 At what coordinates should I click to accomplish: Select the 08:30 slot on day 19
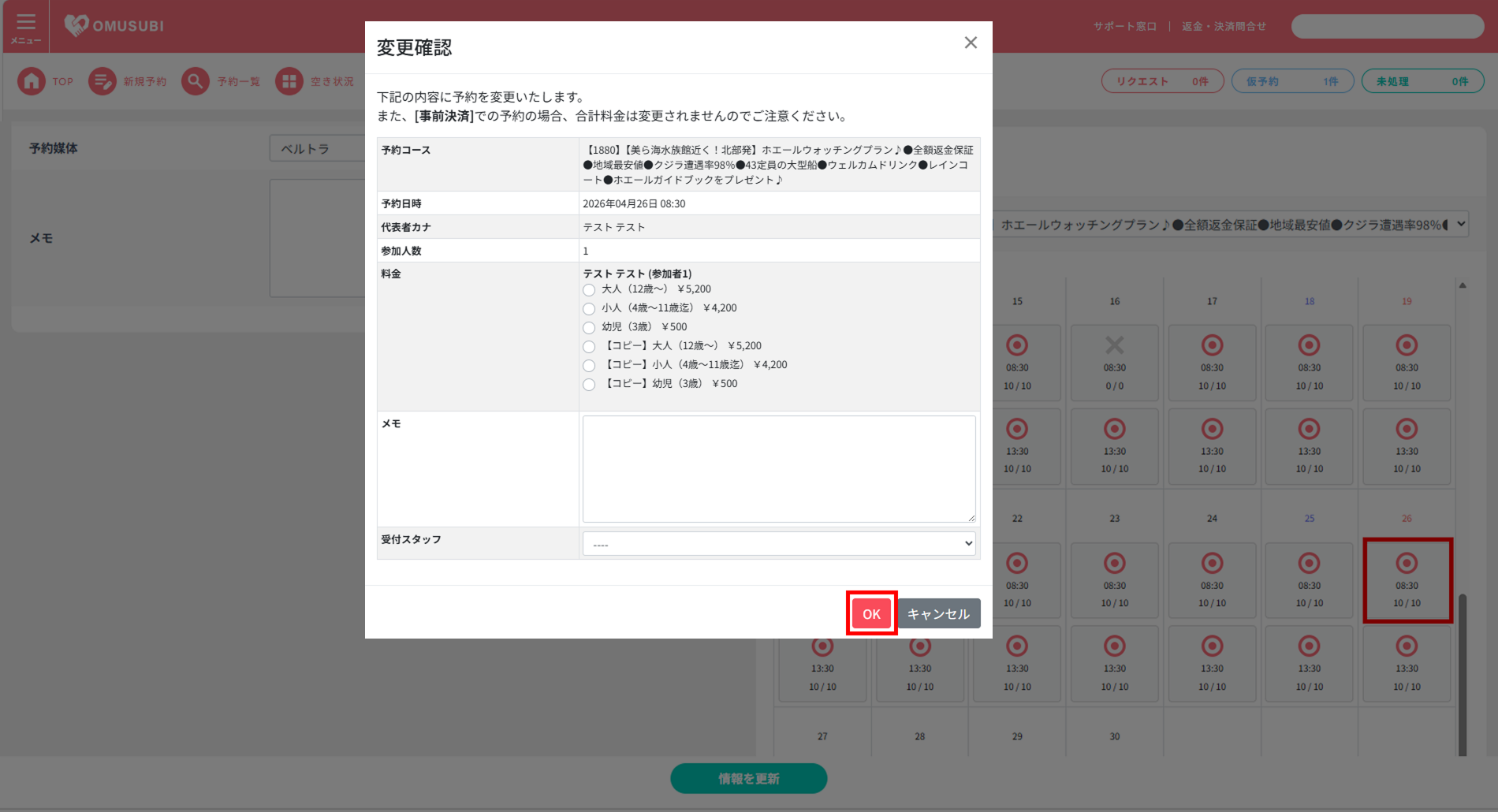(x=1407, y=363)
